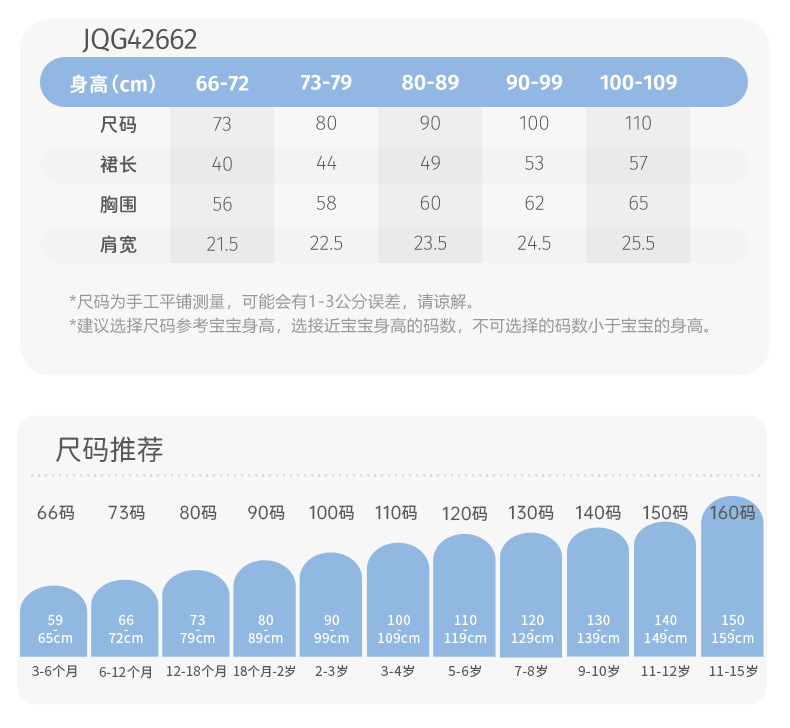This screenshot has height=728, width=790.
Task: Click the age label 3-6个月
Action: tap(54, 672)
